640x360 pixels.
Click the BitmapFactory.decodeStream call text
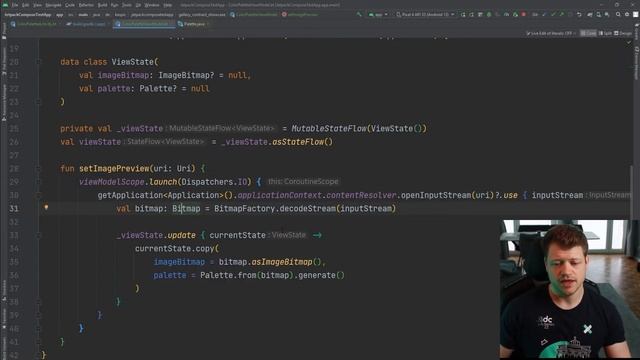pos(305,209)
